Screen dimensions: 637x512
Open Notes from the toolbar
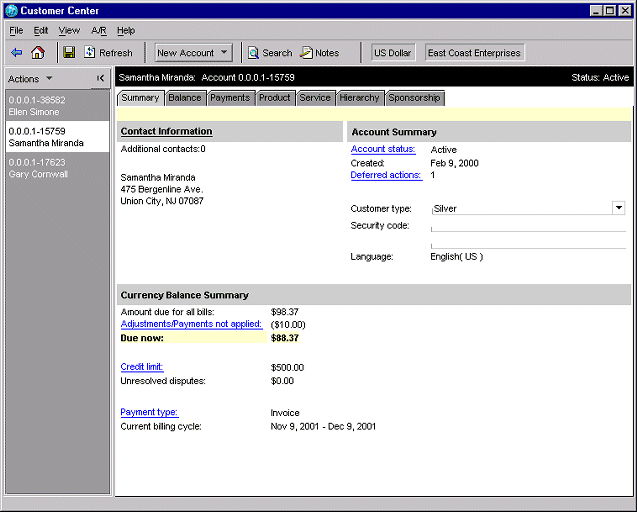tap(320, 53)
